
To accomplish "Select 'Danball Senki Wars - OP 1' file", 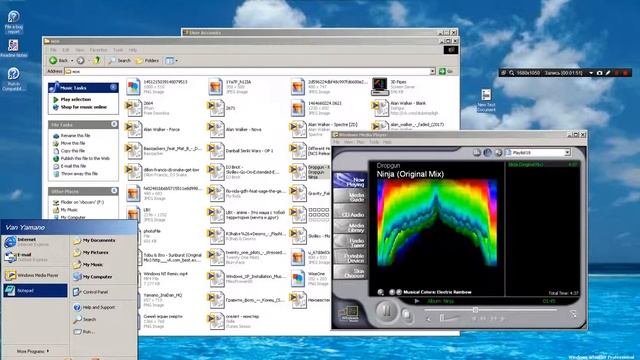I will (x=240, y=151).
